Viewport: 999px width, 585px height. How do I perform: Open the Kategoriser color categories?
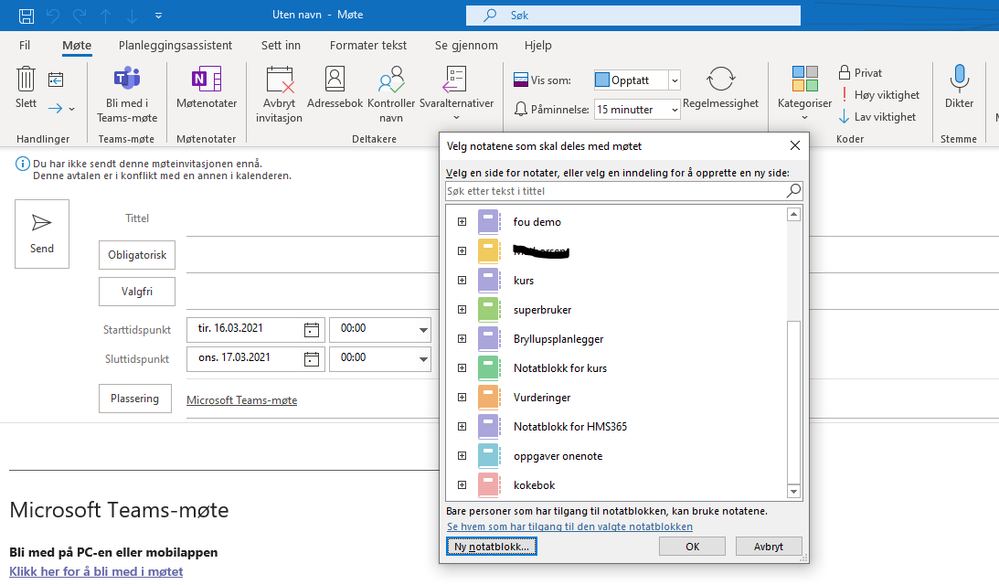[805, 93]
